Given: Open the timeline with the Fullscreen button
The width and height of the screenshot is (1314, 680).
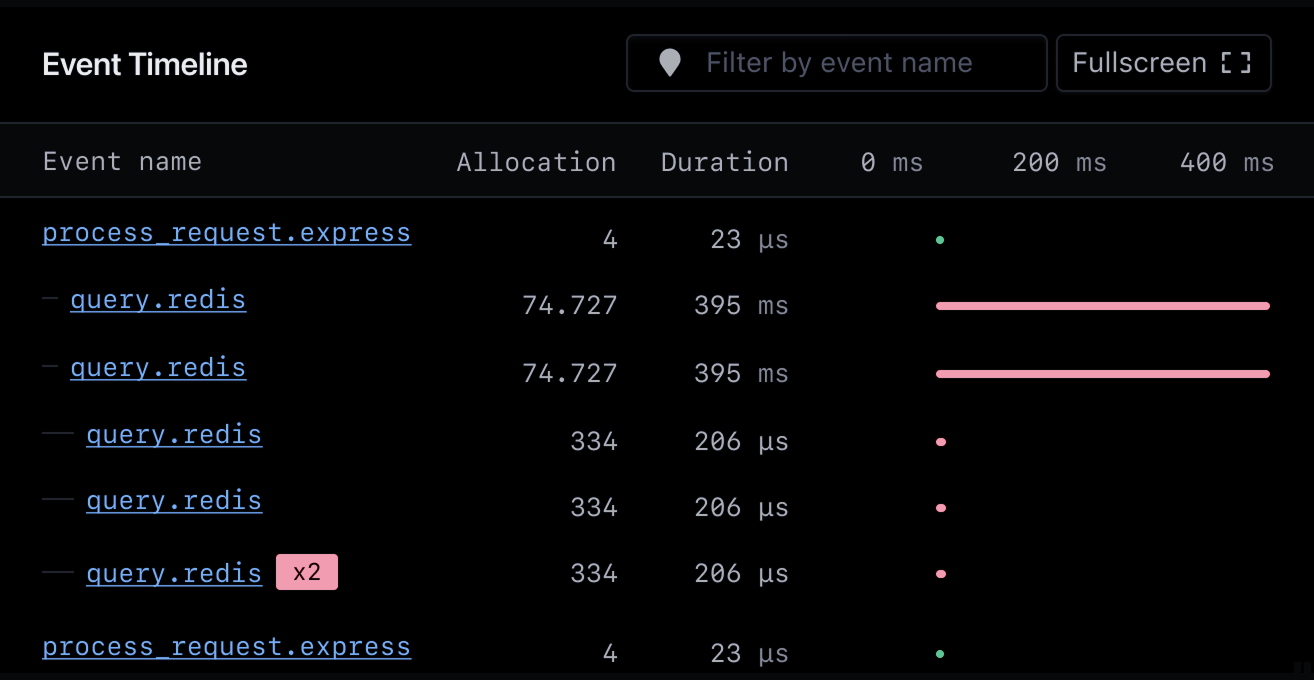Looking at the screenshot, I should tap(1163, 63).
